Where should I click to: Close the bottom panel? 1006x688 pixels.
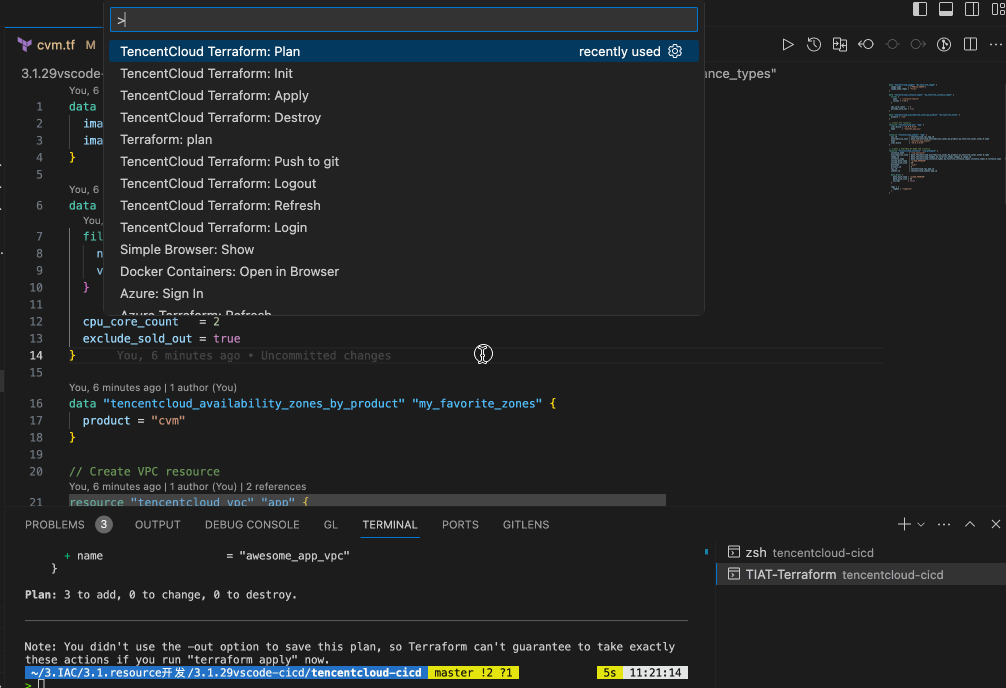click(996, 524)
